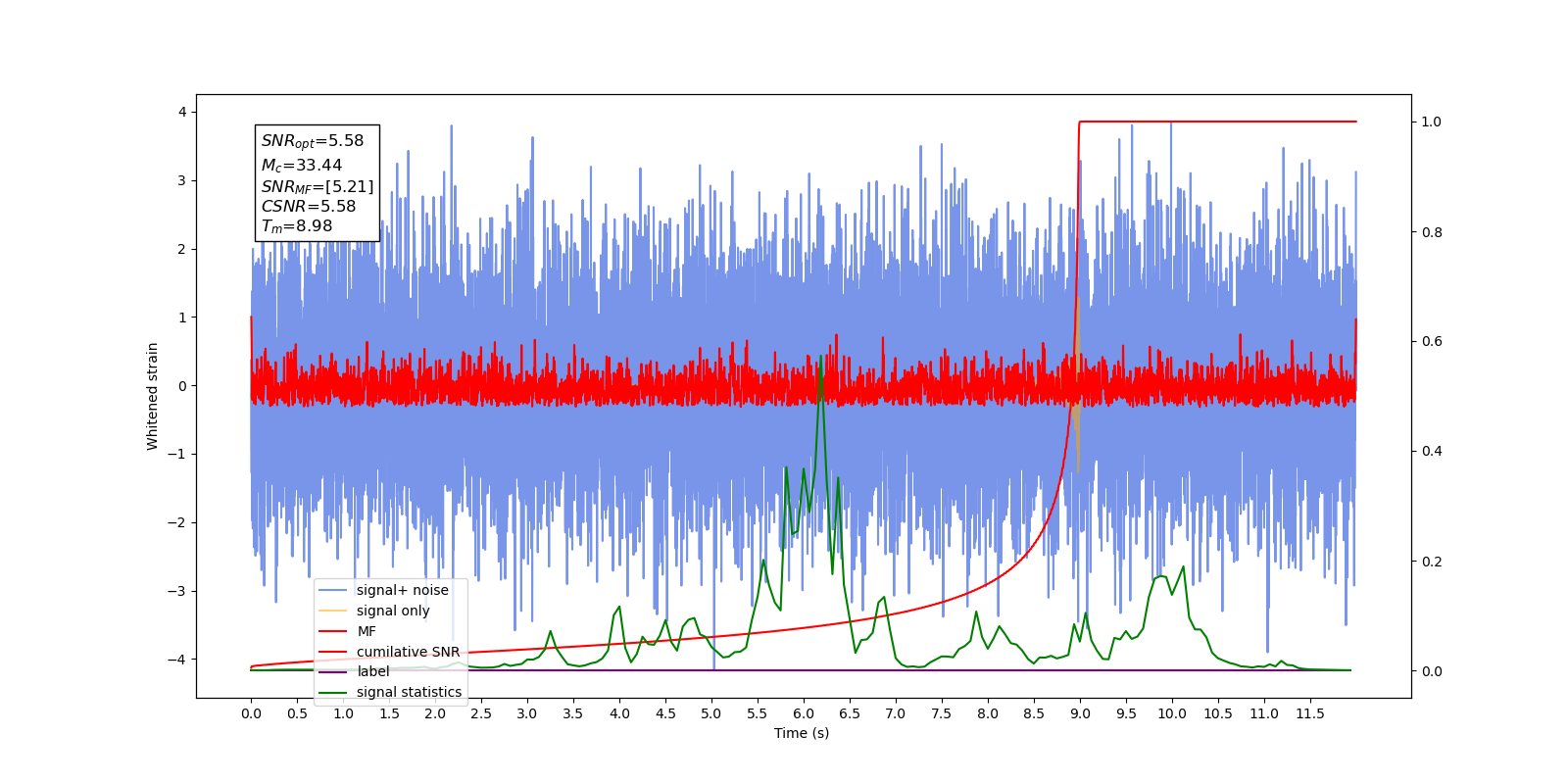The height and width of the screenshot is (784, 1568).
Task: Click the 9.0 tick on time axis
Action: click(x=1080, y=713)
